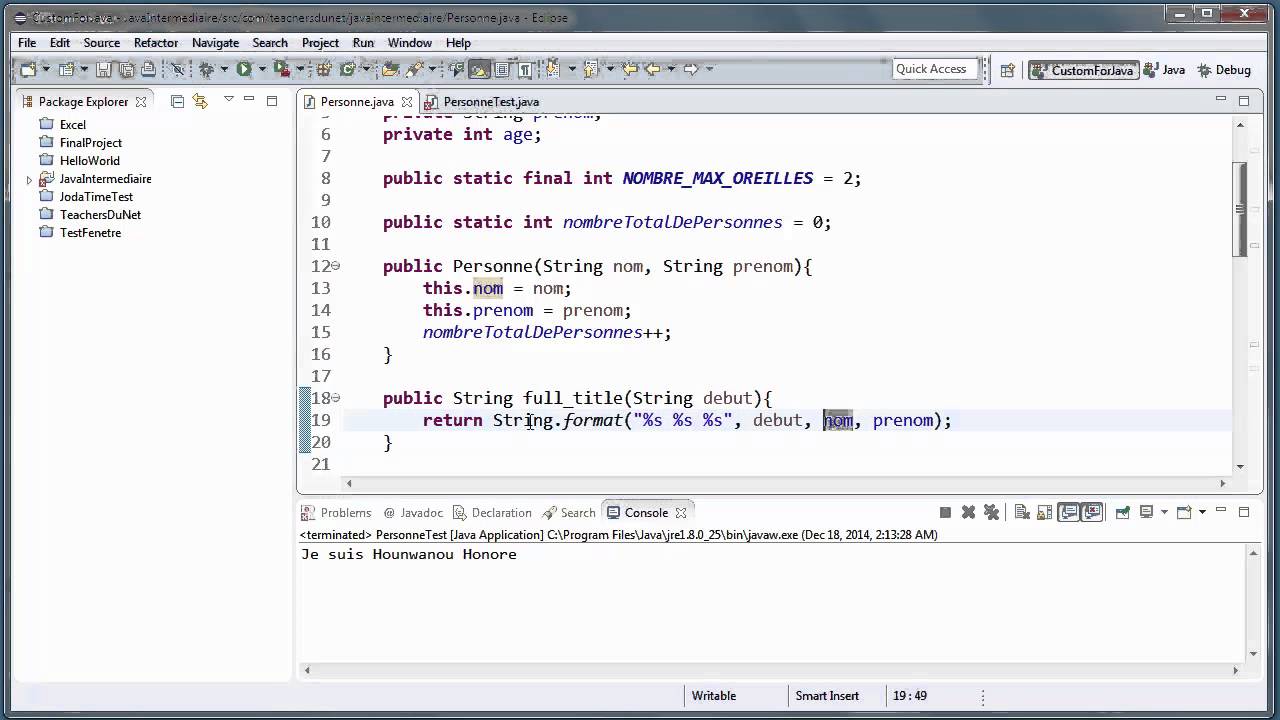Toggle Show Whitespace Characters pilcrow button

525,69
